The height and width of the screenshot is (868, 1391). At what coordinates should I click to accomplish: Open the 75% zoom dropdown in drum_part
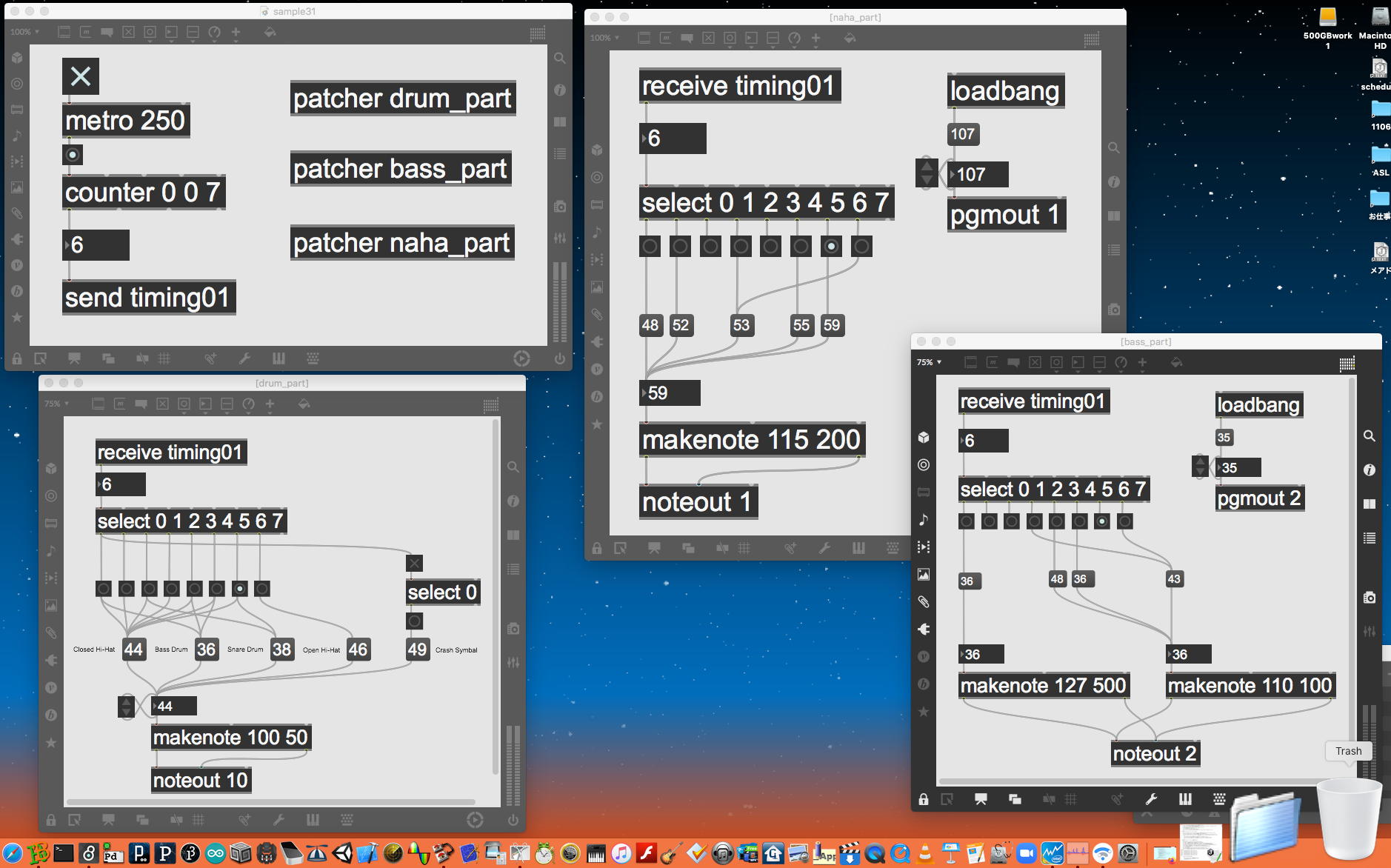click(56, 404)
